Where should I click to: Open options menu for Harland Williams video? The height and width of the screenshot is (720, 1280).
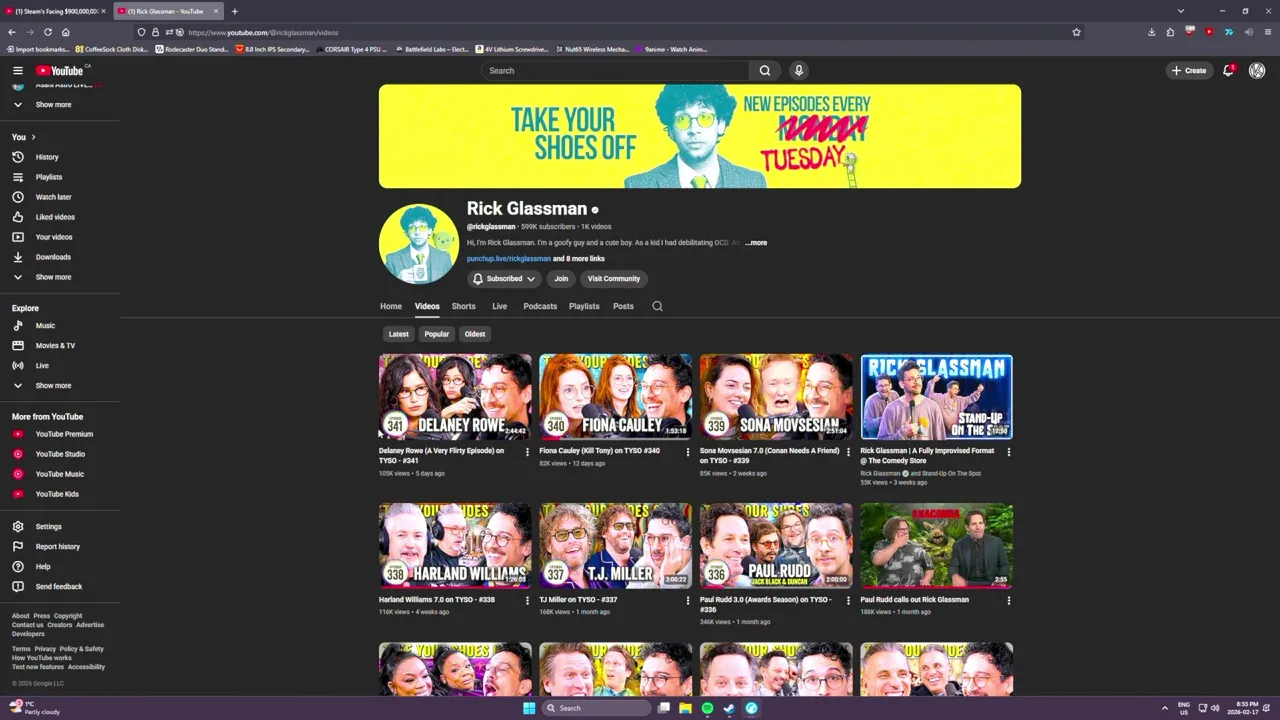[527, 600]
